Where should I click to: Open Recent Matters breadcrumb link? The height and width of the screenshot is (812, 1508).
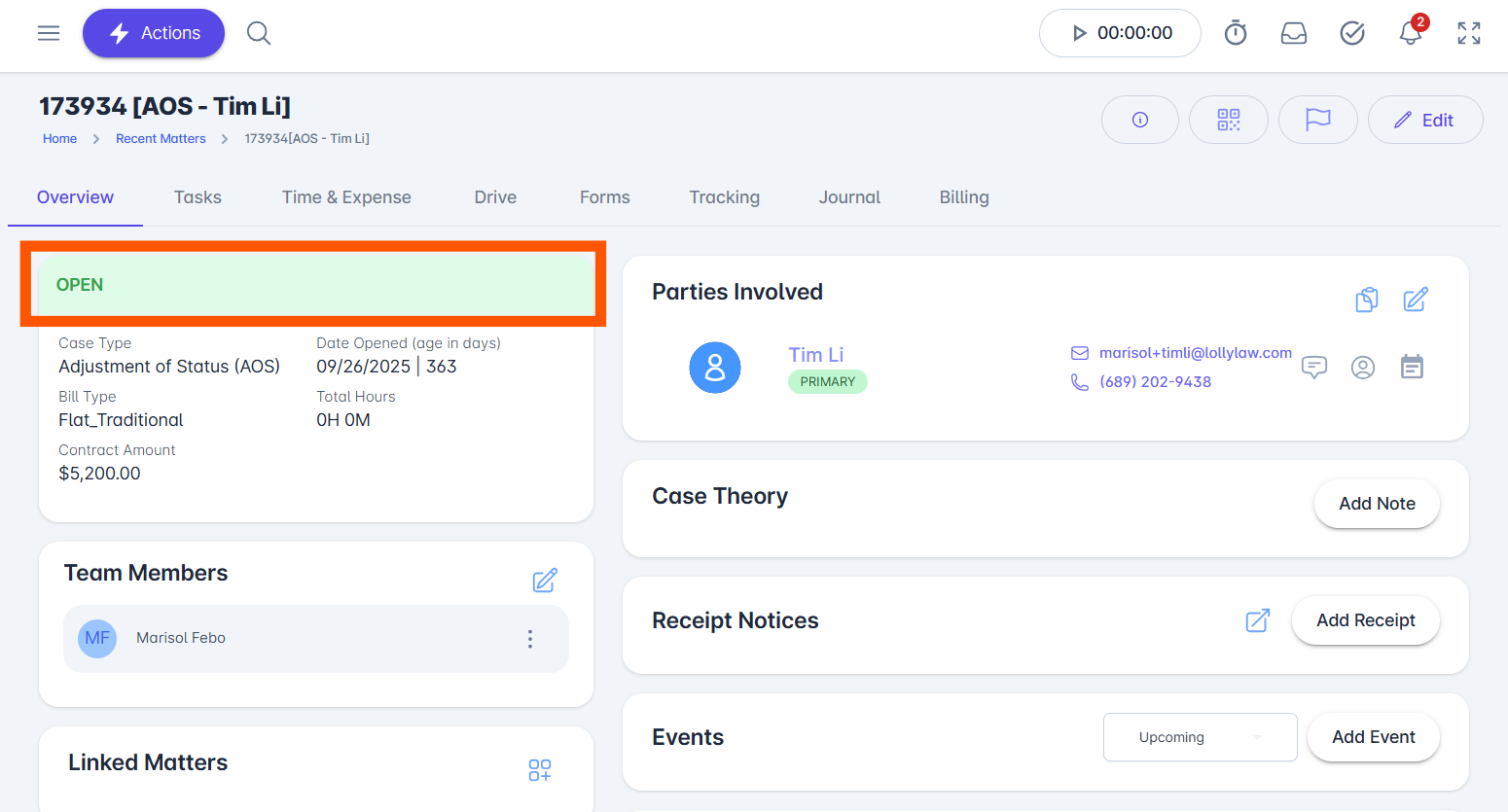click(161, 139)
